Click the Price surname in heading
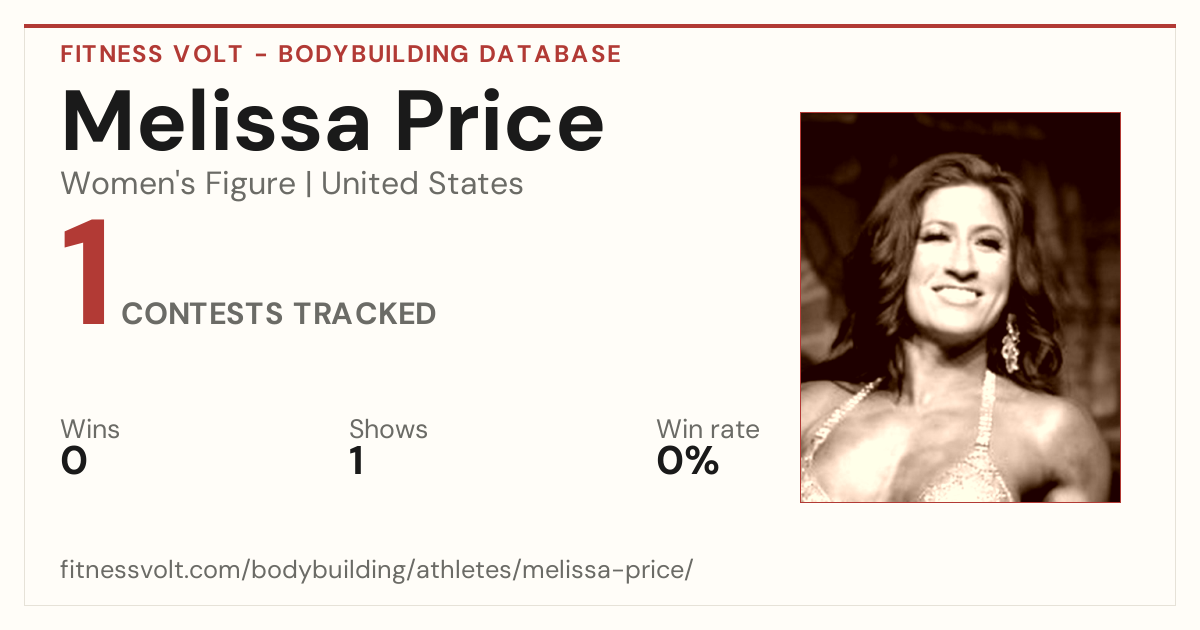 [x=500, y=120]
